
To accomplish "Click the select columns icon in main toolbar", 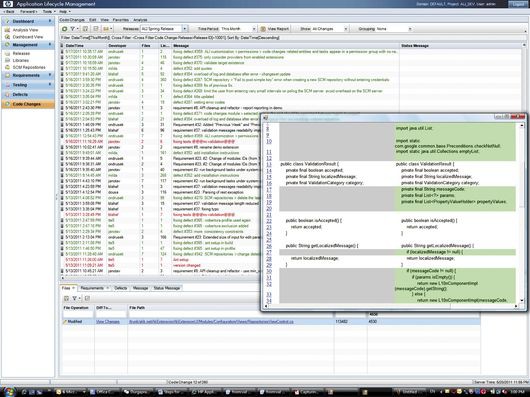I will 86,29.
